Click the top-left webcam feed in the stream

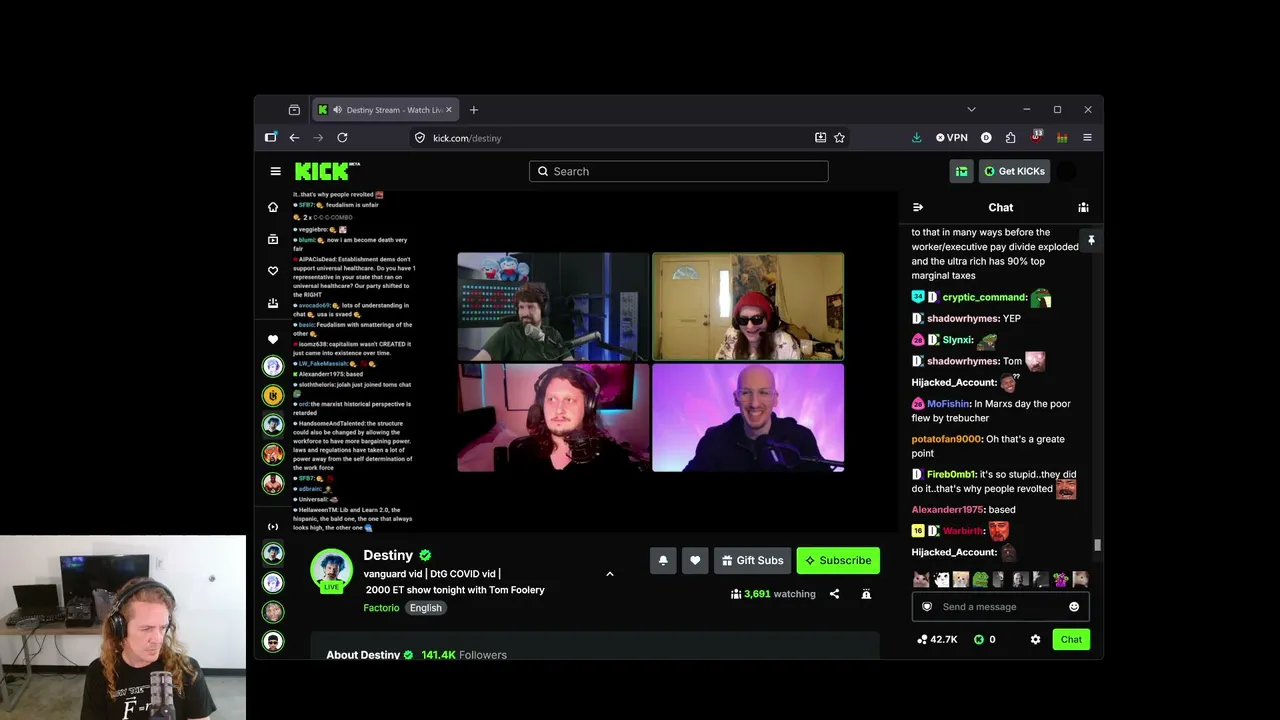553,306
